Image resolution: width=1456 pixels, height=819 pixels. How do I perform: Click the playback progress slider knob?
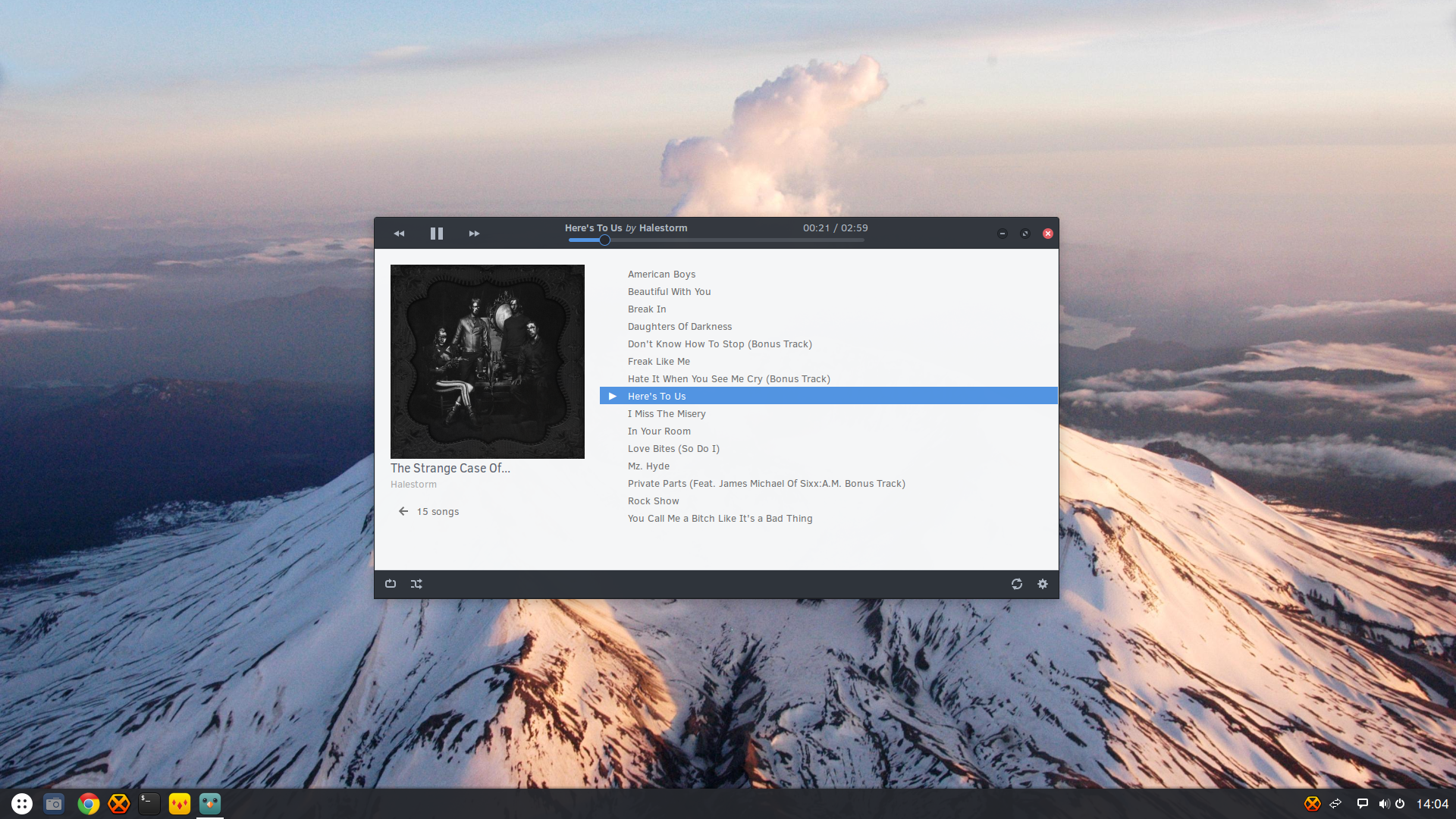pos(604,240)
